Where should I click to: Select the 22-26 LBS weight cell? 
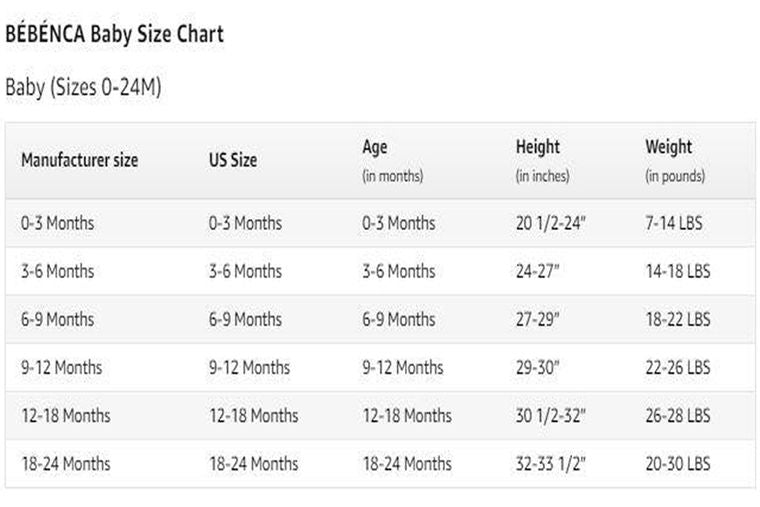tap(677, 367)
